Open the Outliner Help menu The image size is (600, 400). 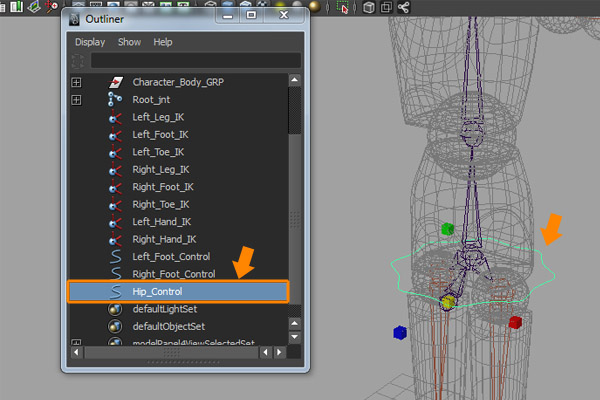click(163, 43)
